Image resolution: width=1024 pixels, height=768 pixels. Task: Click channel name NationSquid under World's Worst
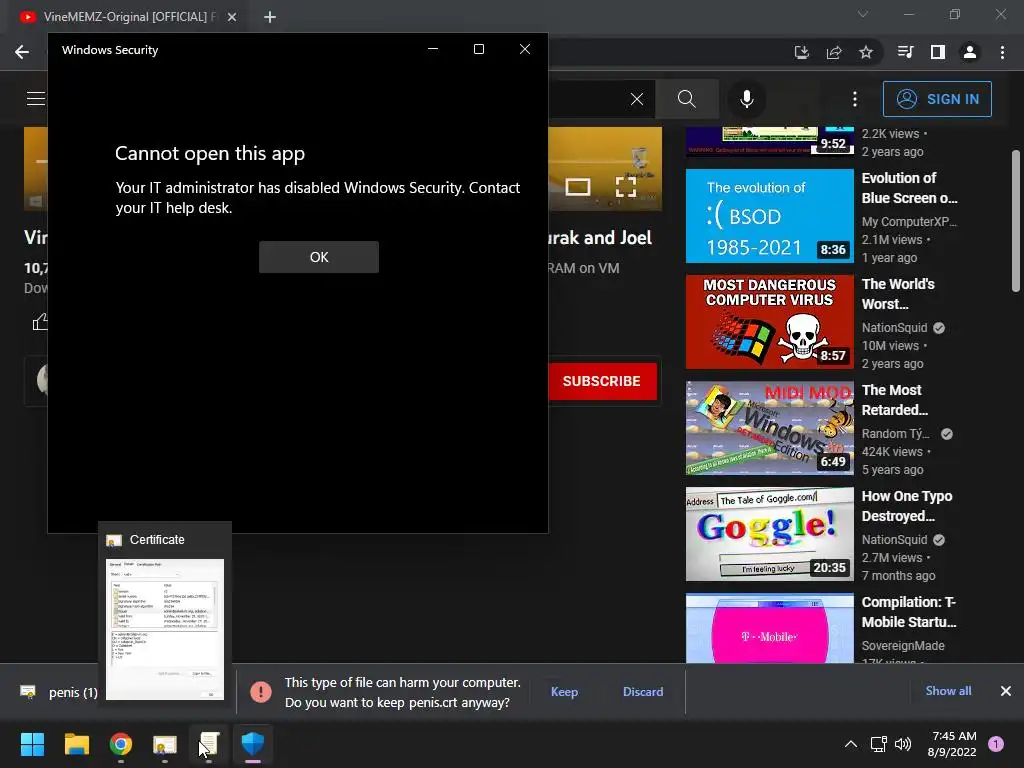tap(894, 328)
